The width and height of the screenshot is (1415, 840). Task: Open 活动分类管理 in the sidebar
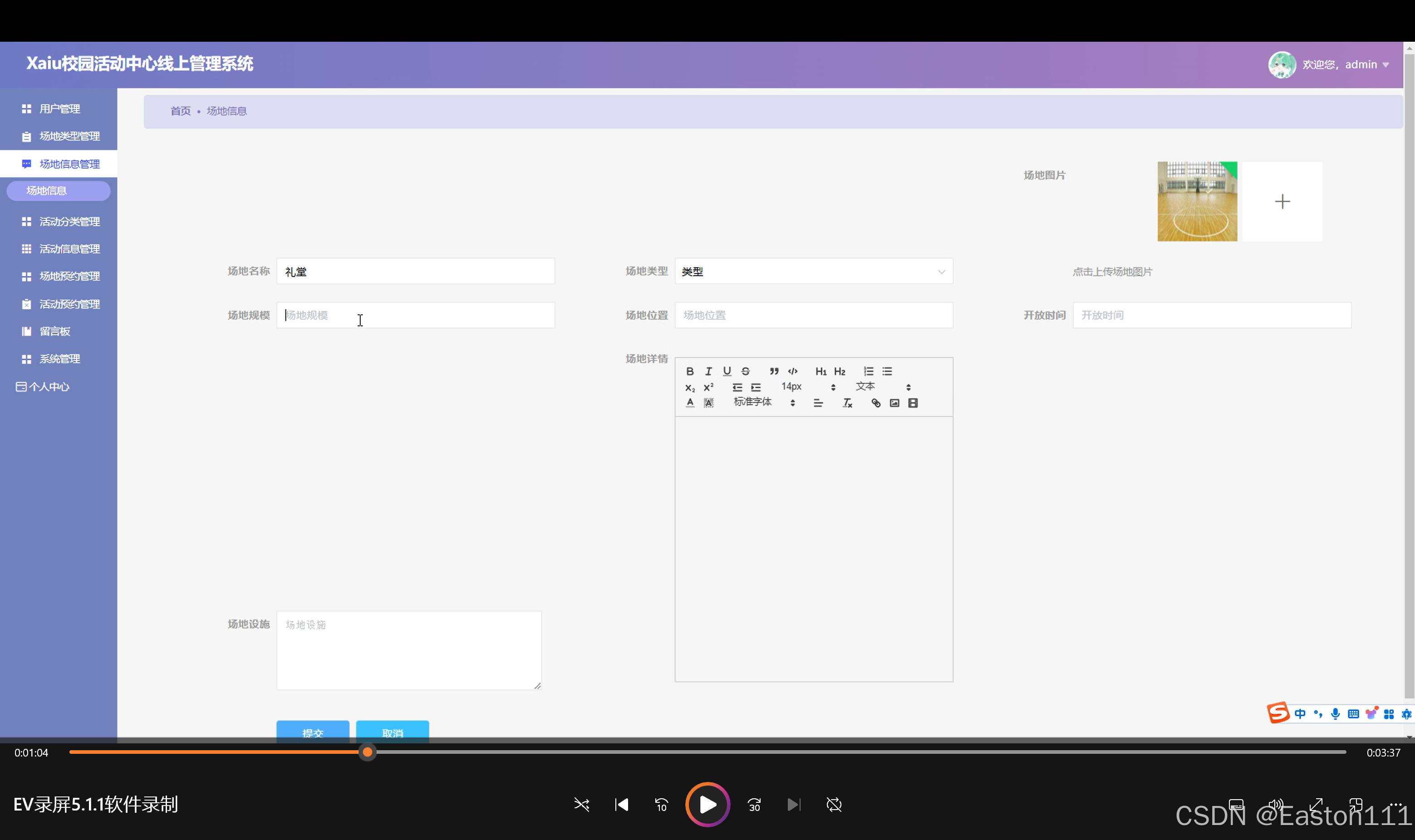pyautogui.click(x=59, y=222)
